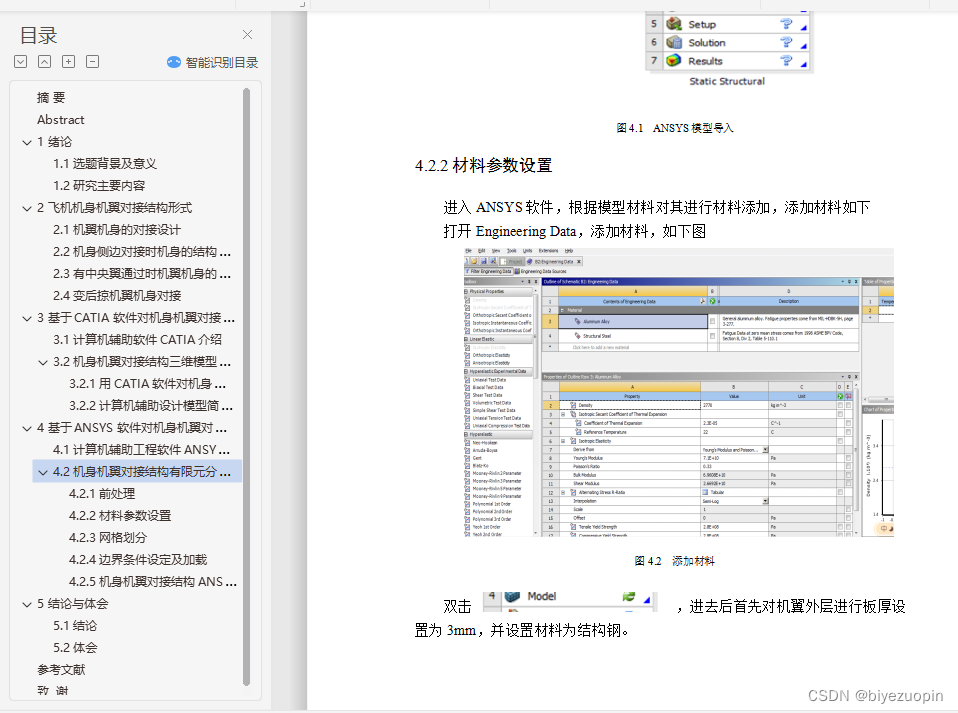Viewport: 958px width, 713px height.
Task: Collapse chapter 2 飞机机身机翼对接结构形式
Action: click(27, 207)
